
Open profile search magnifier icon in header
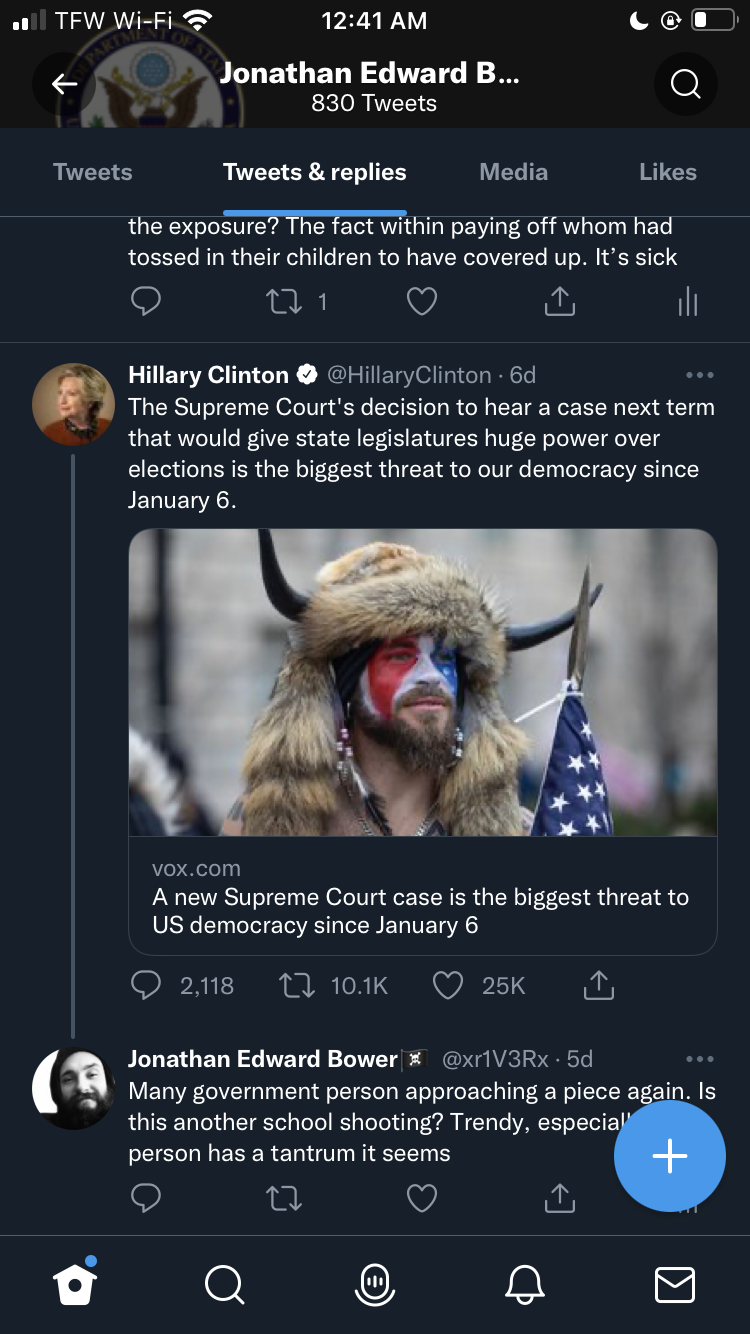pos(685,85)
